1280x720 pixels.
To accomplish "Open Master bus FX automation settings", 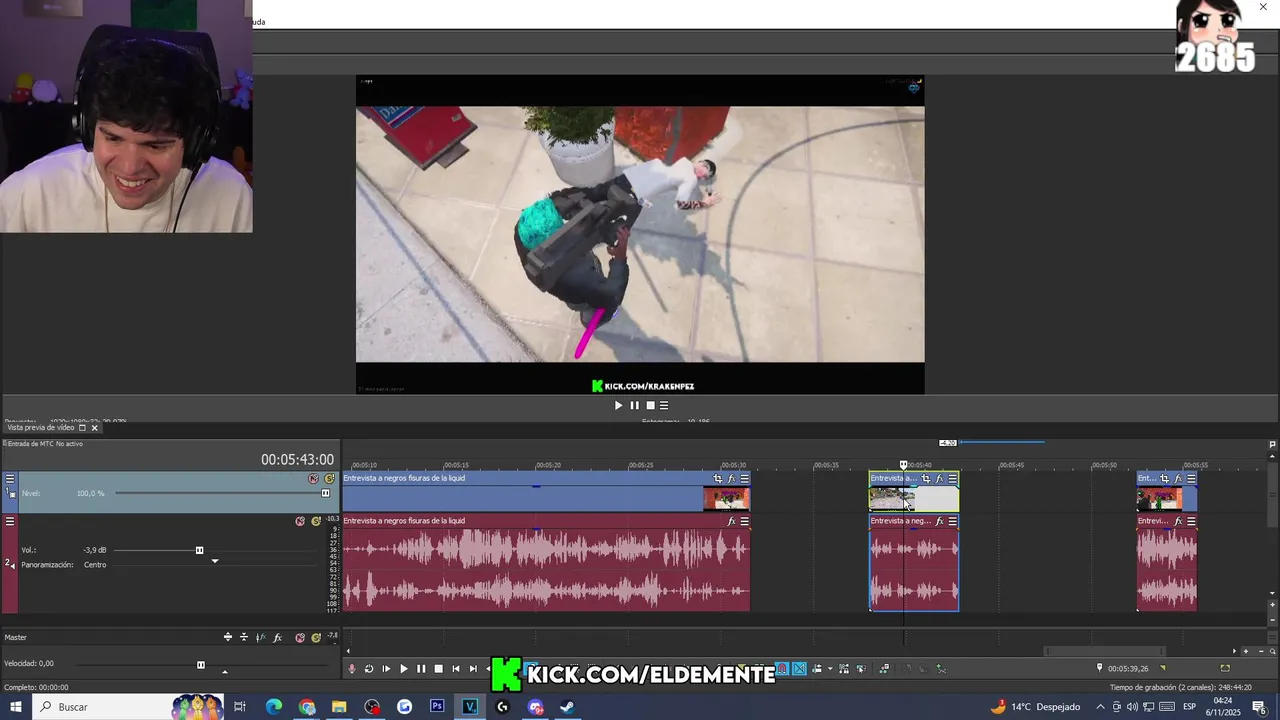I will [261, 637].
